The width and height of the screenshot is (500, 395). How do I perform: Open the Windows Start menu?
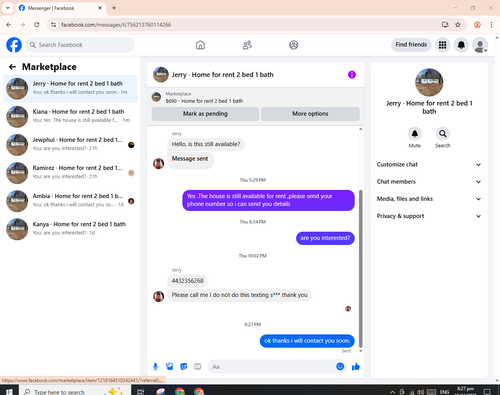point(9,391)
